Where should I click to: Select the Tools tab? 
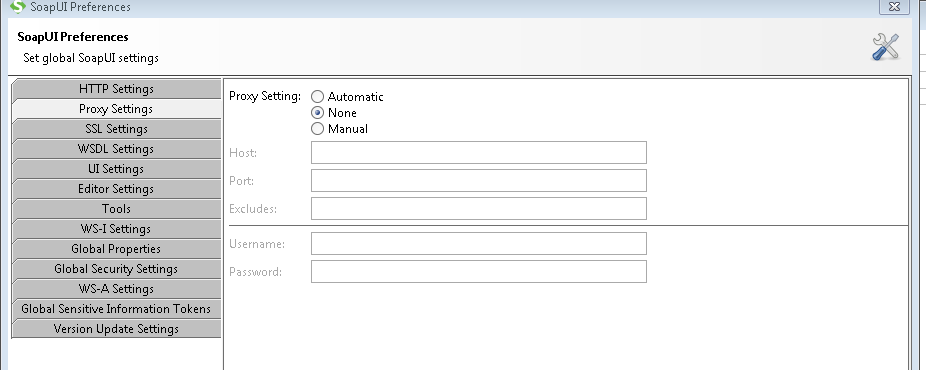tap(116, 209)
